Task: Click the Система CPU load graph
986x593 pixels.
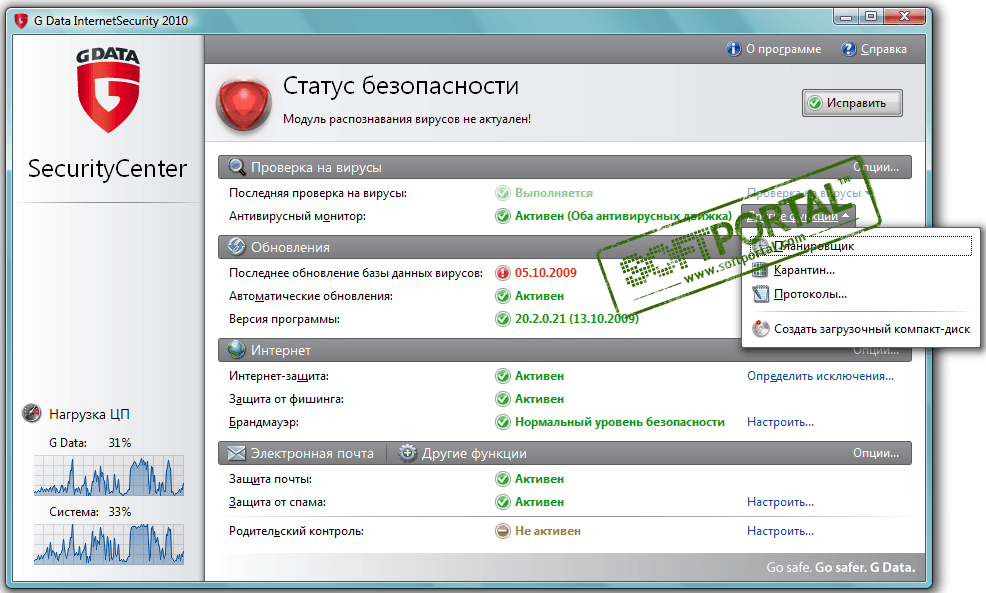Action: [x=109, y=544]
